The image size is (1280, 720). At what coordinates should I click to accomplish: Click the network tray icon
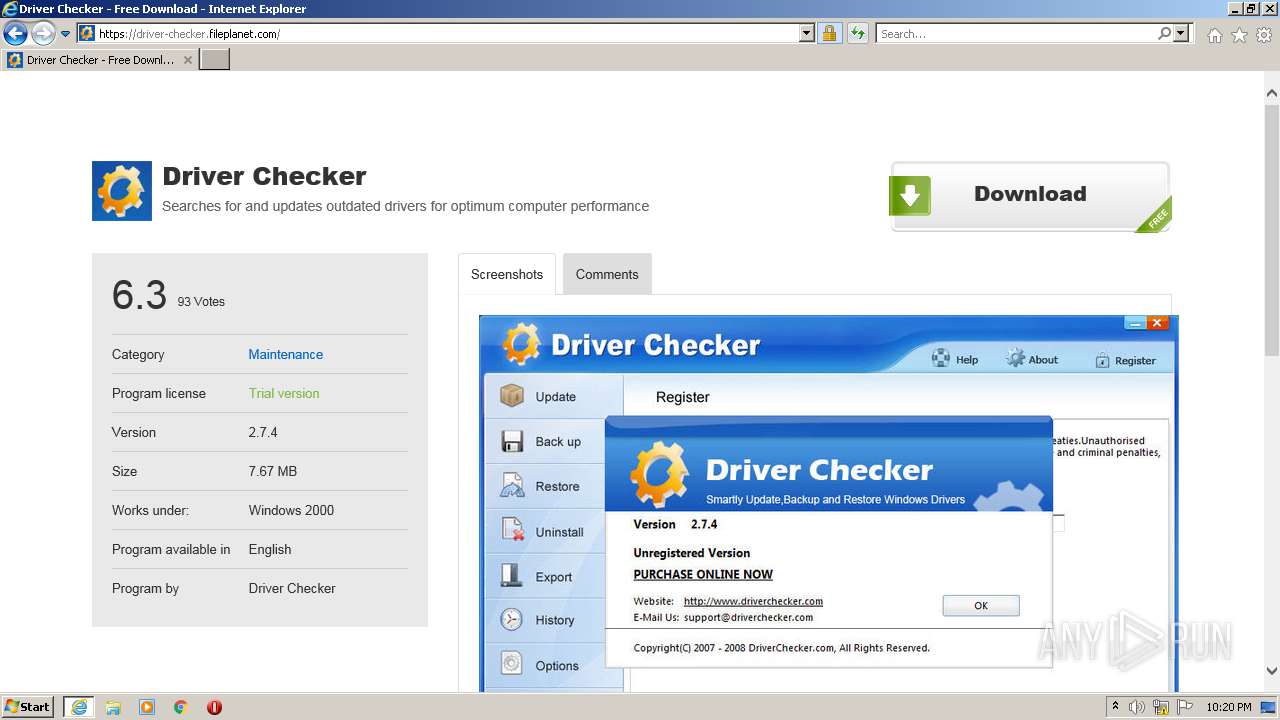[1161, 707]
